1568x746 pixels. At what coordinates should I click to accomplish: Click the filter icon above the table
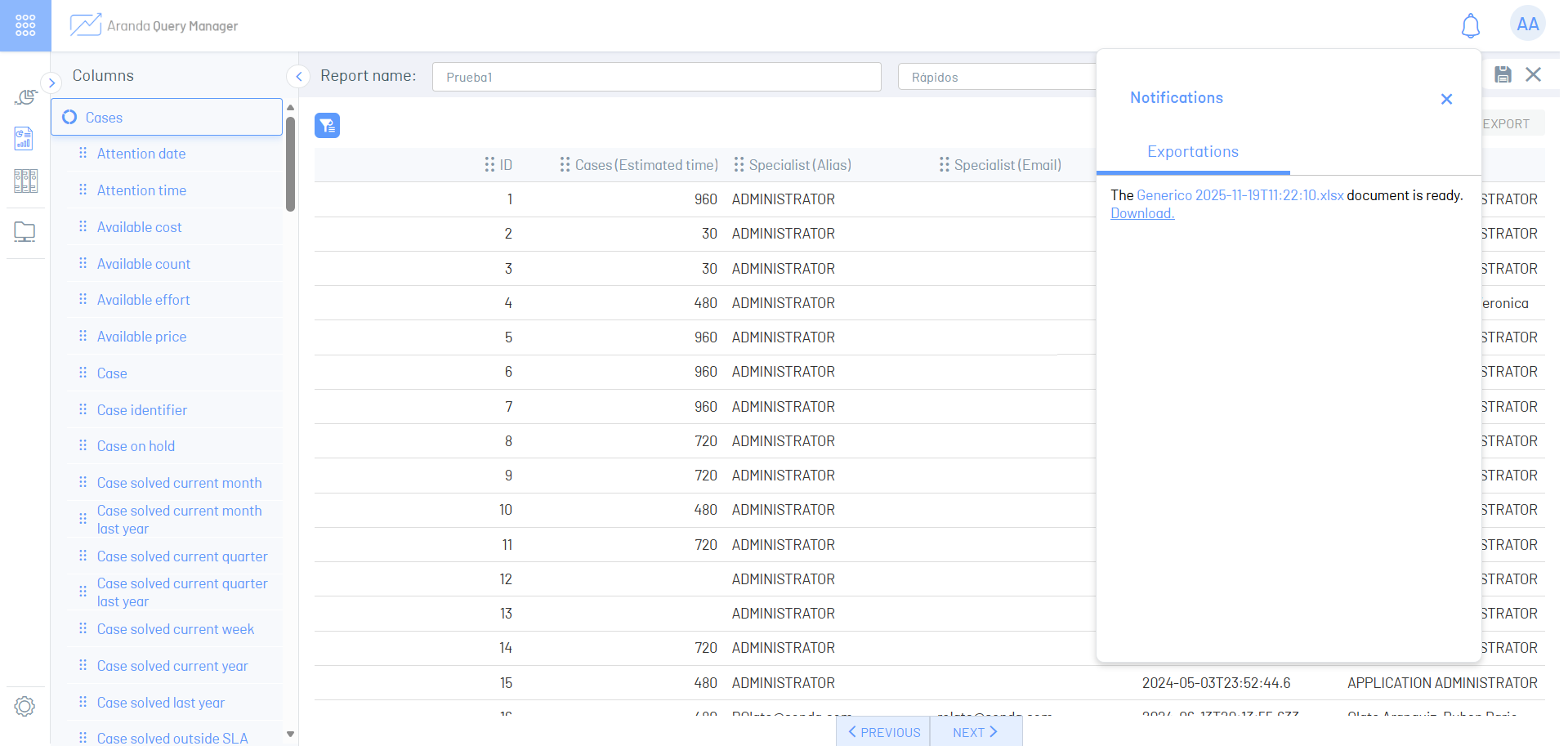(x=327, y=125)
